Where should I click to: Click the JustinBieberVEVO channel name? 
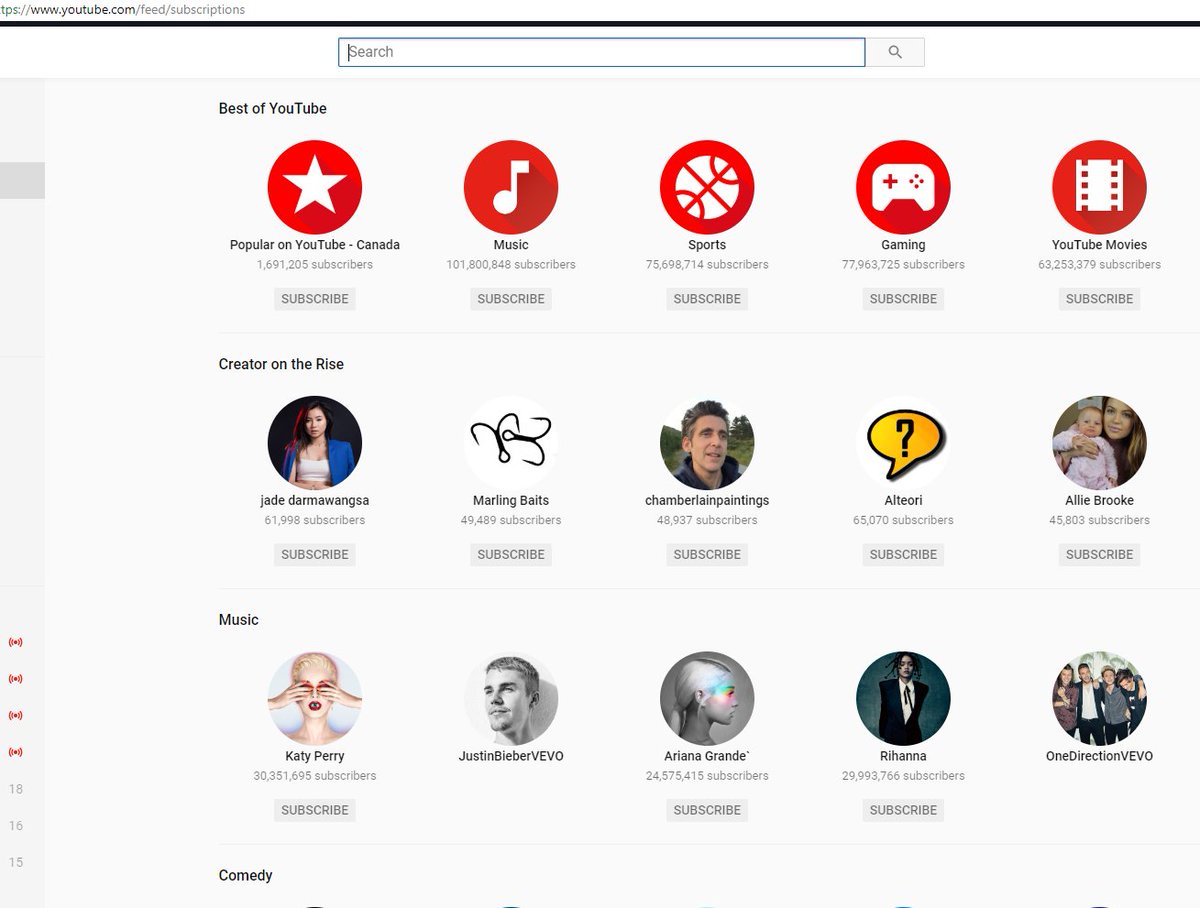511,757
